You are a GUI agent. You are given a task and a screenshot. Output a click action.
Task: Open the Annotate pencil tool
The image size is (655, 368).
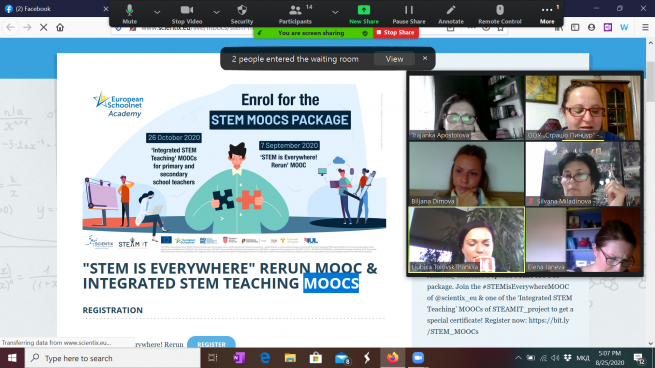451,14
